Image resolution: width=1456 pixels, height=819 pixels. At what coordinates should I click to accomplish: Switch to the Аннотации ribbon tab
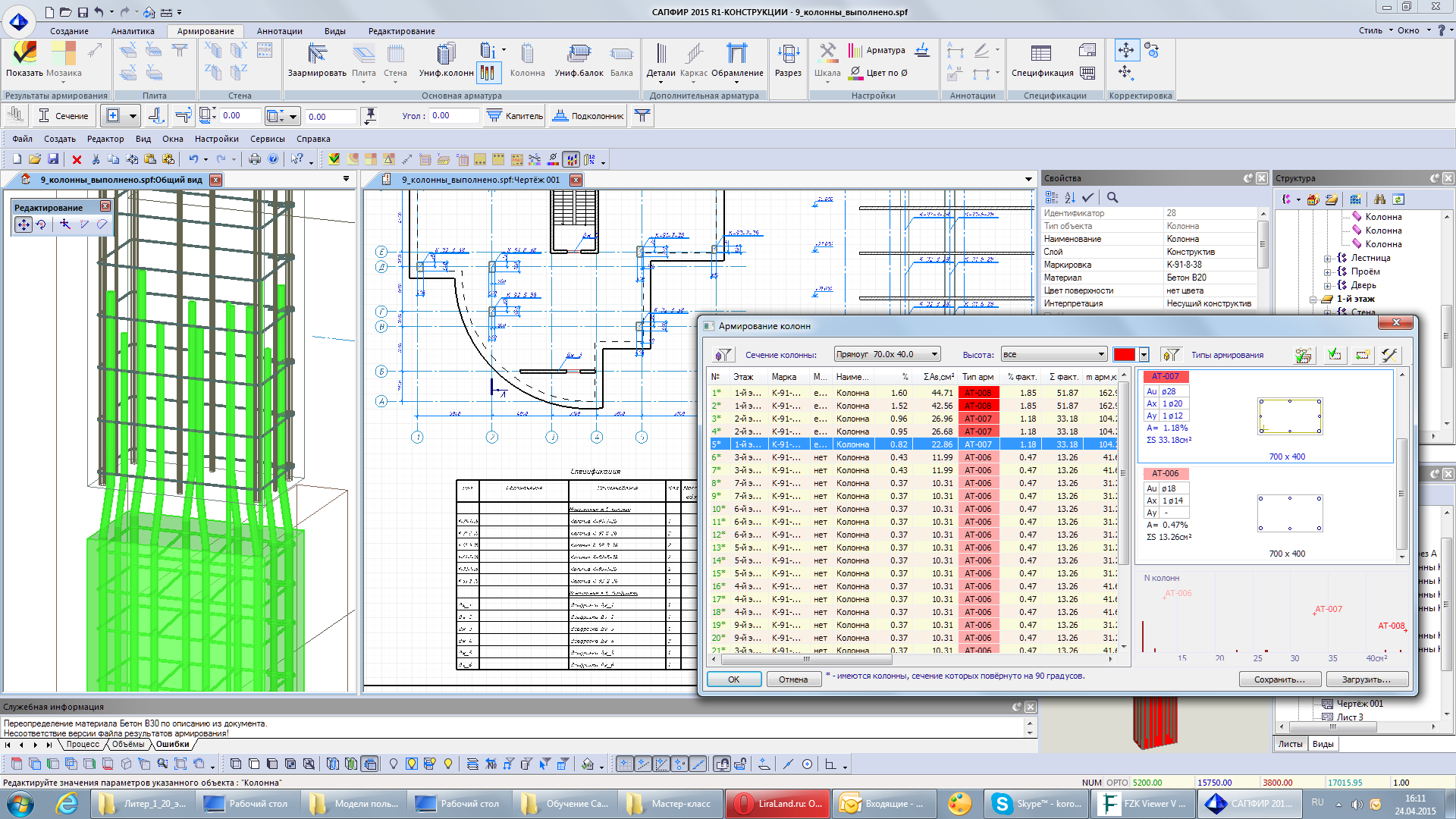pyautogui.click(x=279, y=31)
